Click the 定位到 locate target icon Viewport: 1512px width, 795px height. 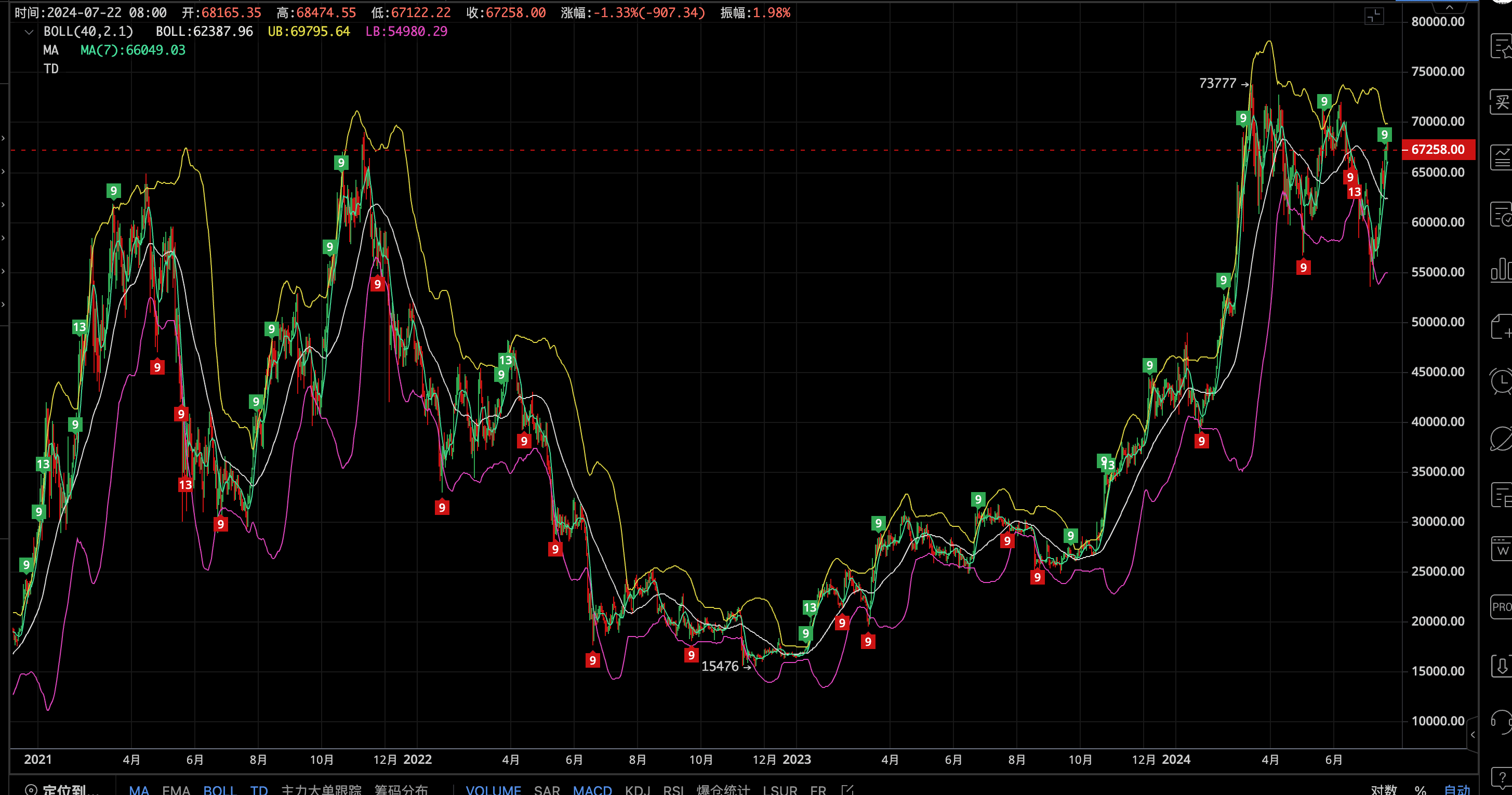[31, 790]
